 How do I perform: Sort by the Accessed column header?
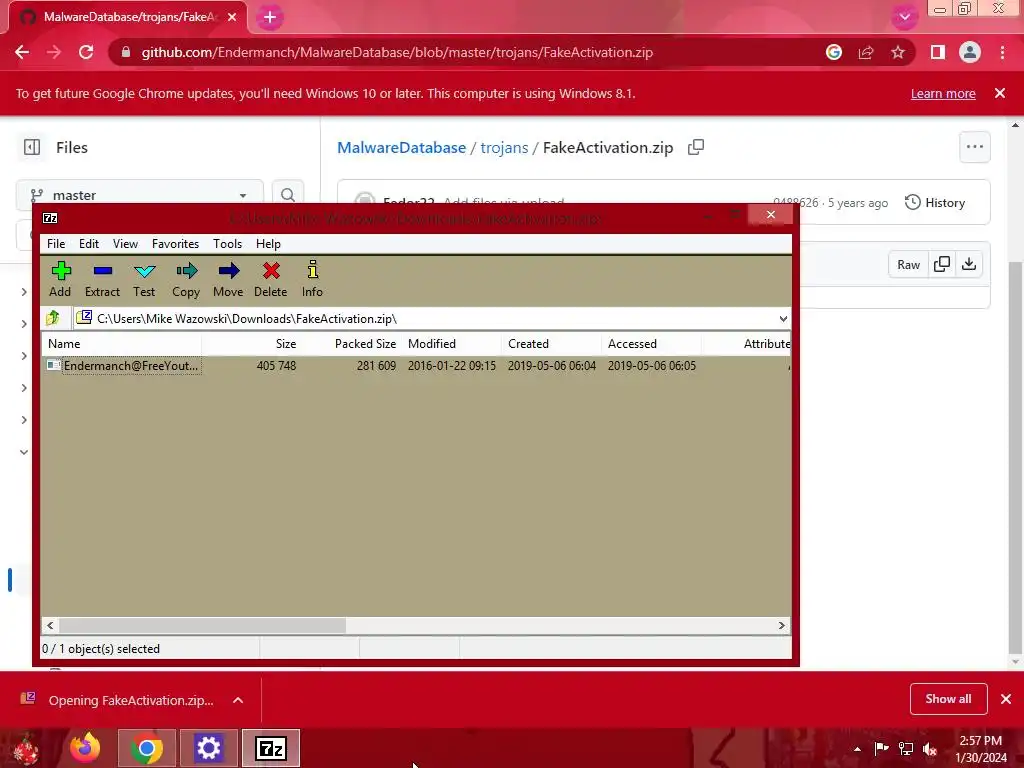(651, 344)
